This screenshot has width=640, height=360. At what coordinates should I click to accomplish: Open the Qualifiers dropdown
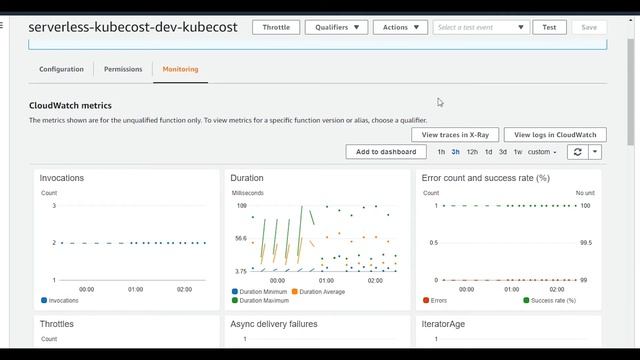pos(336,27)
